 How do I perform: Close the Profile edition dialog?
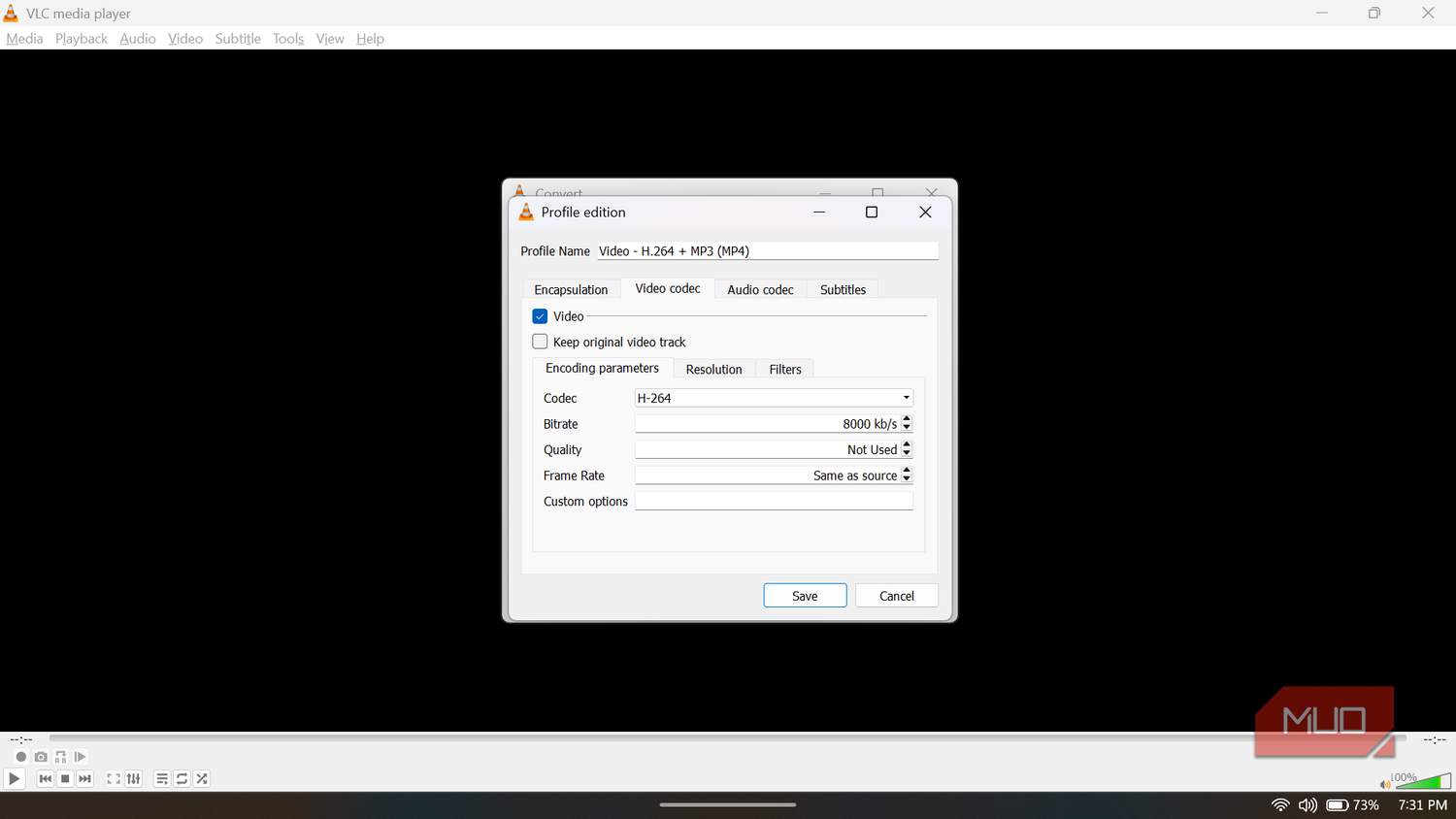(925, 212)
